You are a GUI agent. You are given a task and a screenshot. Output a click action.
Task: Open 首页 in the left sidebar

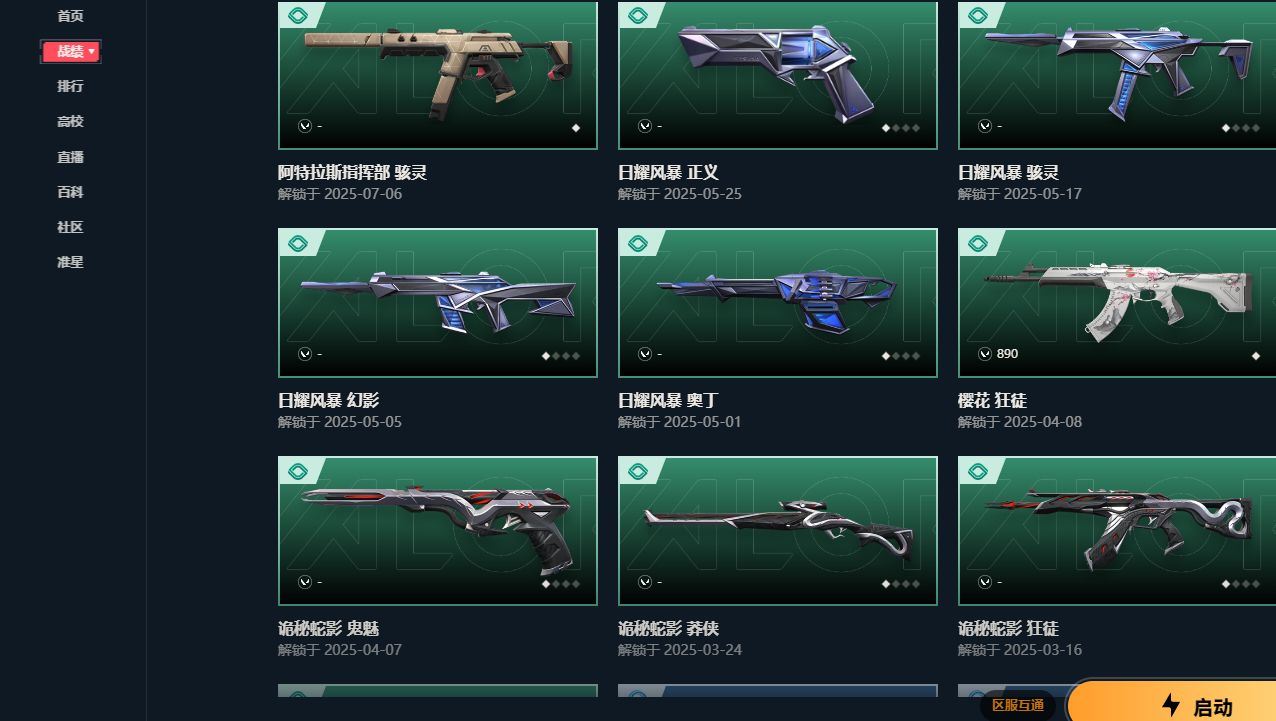pos(70,16)
